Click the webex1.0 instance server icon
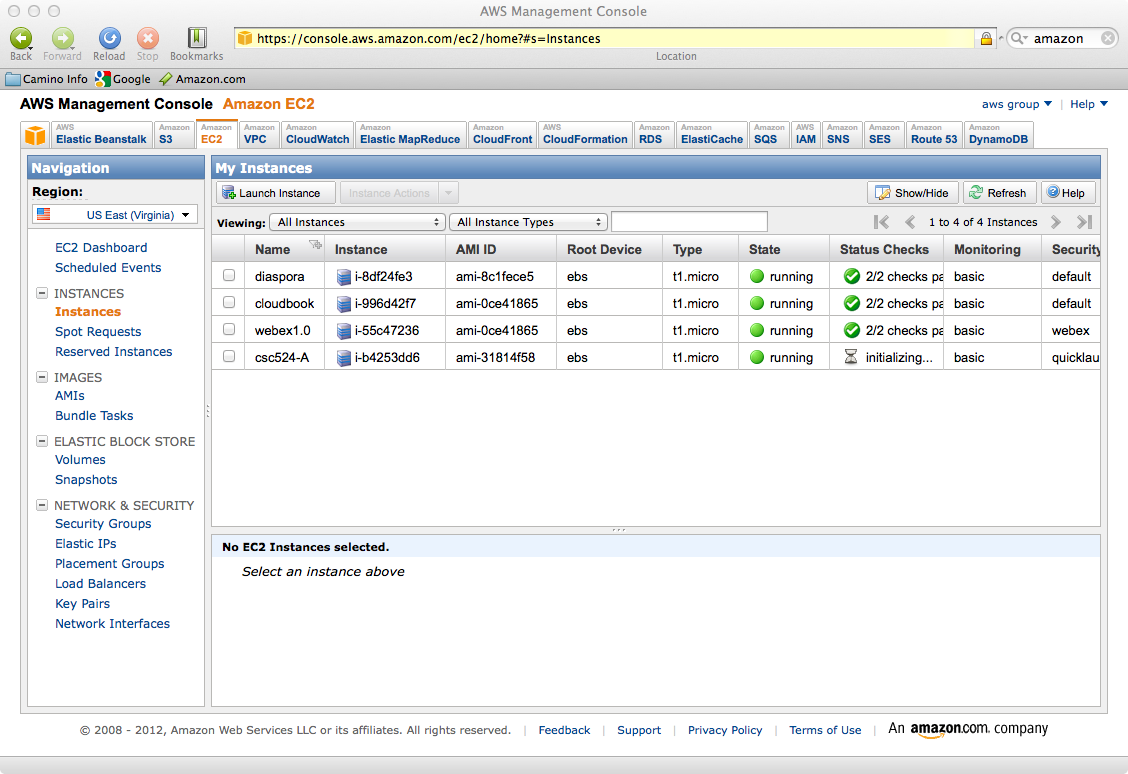Image resolution: width=1128 pixels, height=774 pixels. pos(343,330)
